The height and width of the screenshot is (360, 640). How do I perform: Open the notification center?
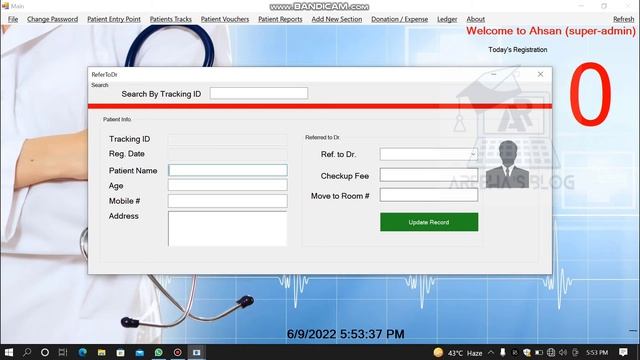[623, 353]
